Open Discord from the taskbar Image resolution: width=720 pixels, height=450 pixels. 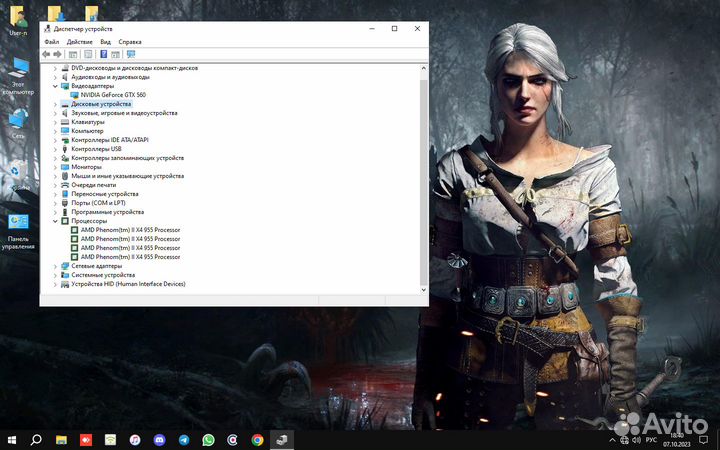[159, 439]
